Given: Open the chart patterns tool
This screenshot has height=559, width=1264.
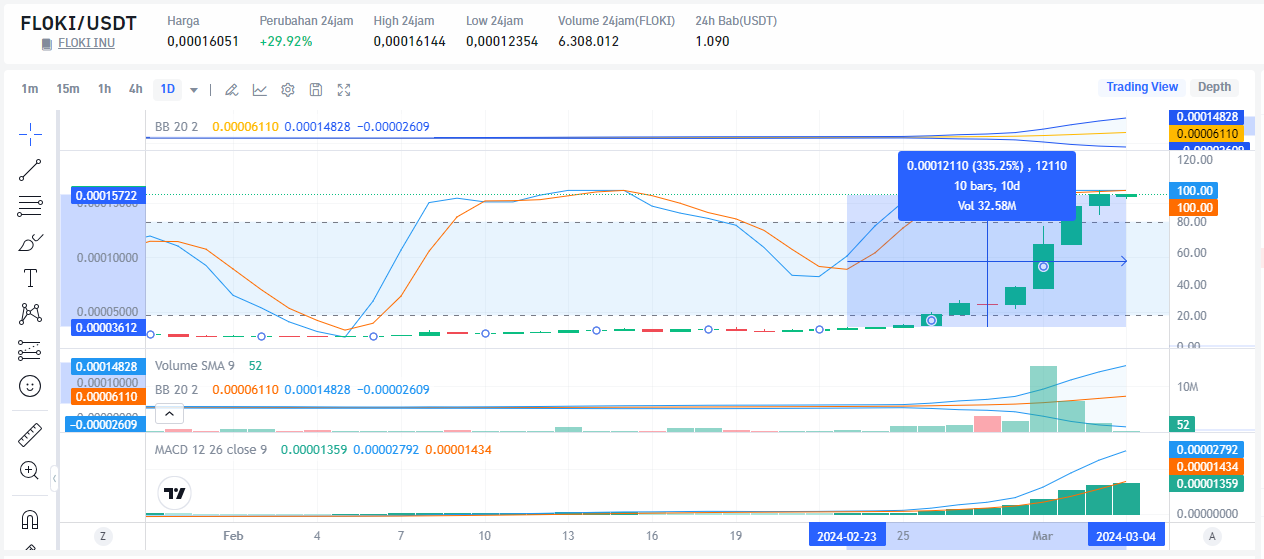Looking at the screenshot, I should (x=30, y=314).
